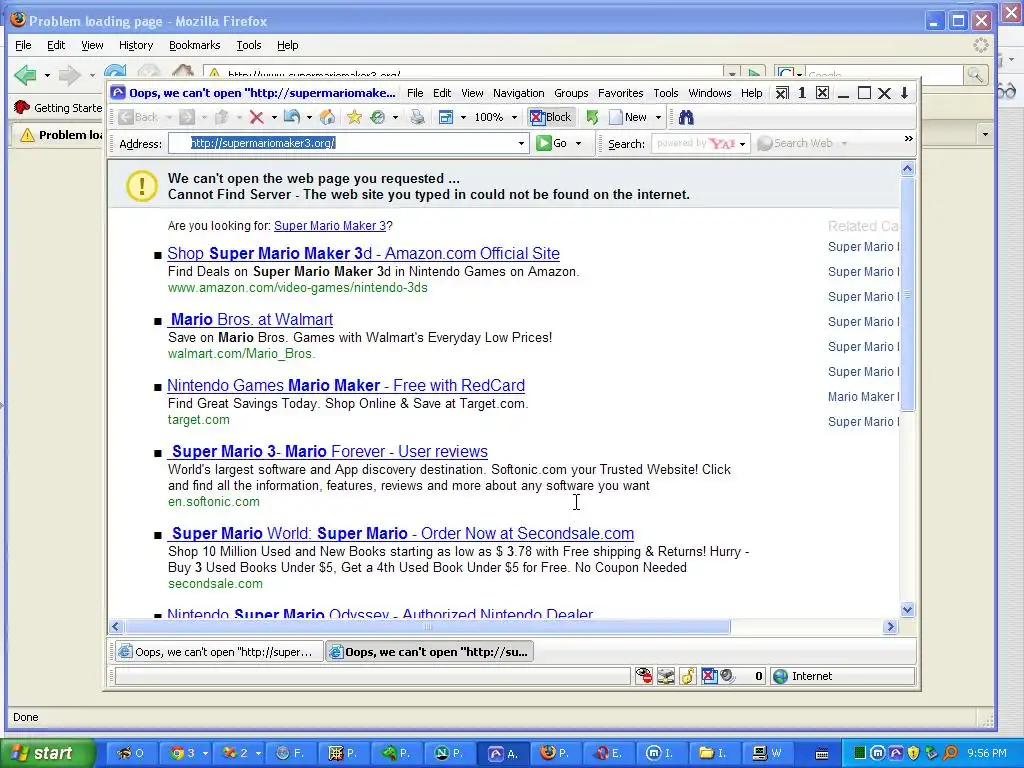This screenshot has width=1024, height=768.
Task: Click the Windows start button
Action: click(x=47, y=753)
